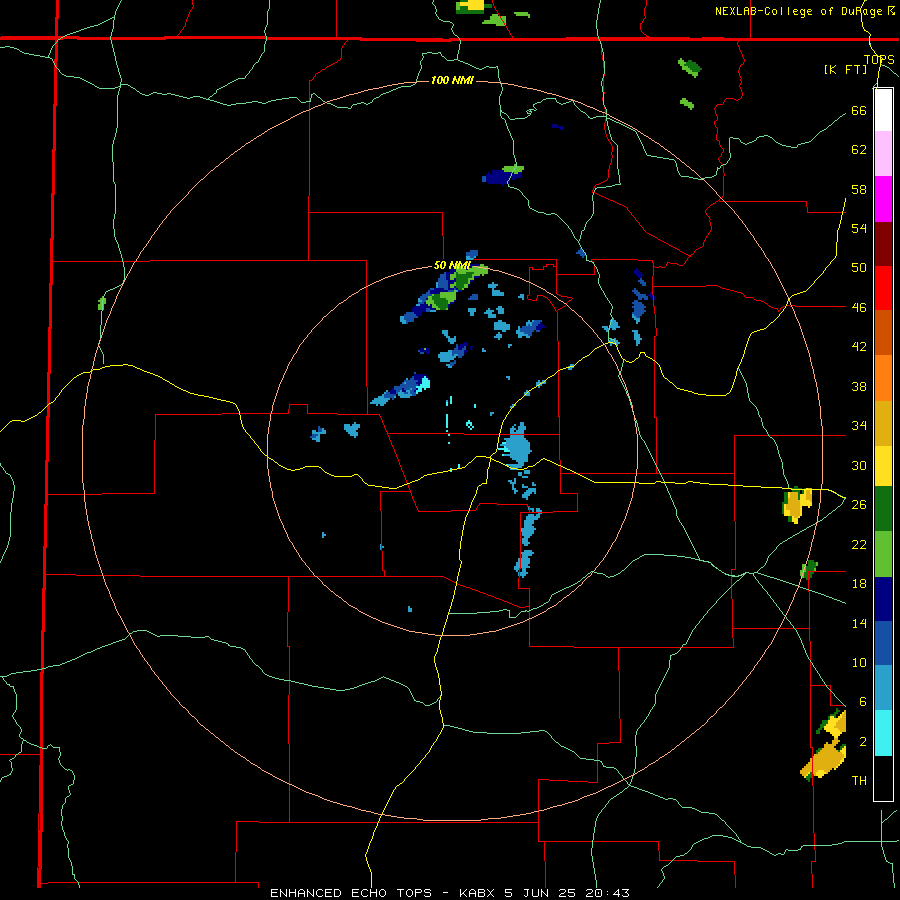Click the "6" legend scale label
This screenshot has height=900, width=900.
pyautogui.click(x=862, y=701)
